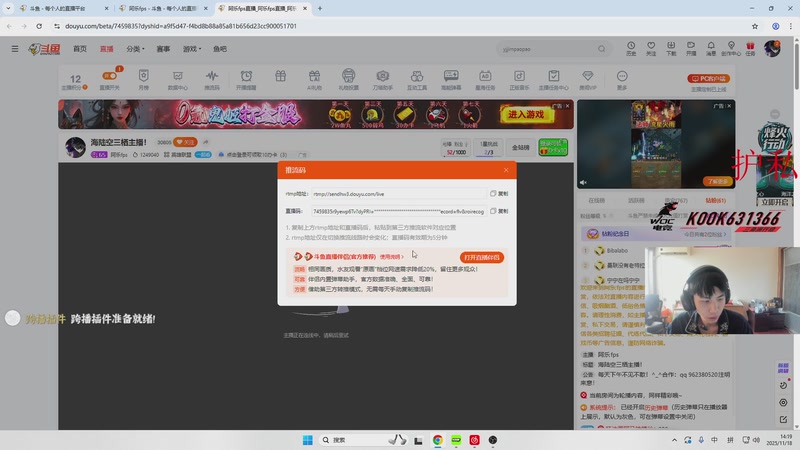Close the 推流码 dialog
The height and width of the screenshot is (450, 800).
pyautogui.click(x=506, y=170)
